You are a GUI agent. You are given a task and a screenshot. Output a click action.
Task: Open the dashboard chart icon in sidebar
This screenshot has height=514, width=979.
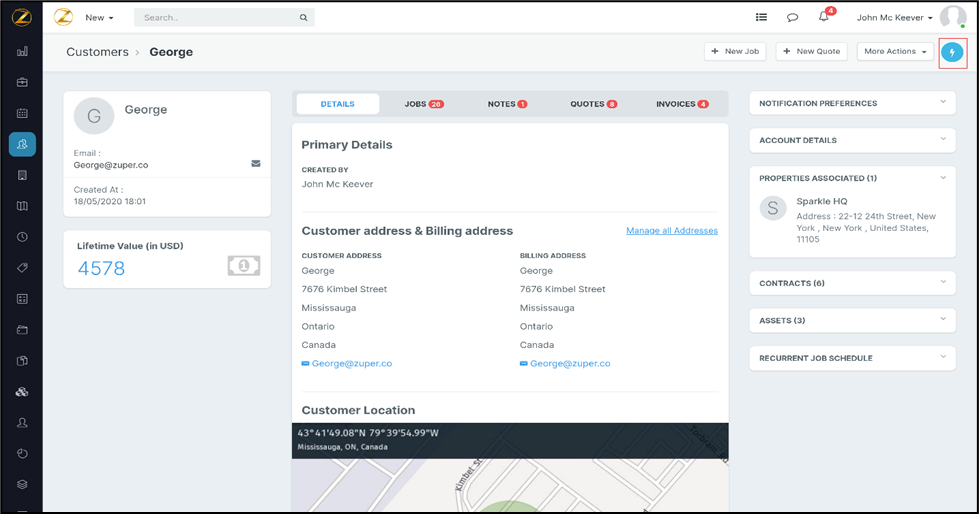coord(22,51)
